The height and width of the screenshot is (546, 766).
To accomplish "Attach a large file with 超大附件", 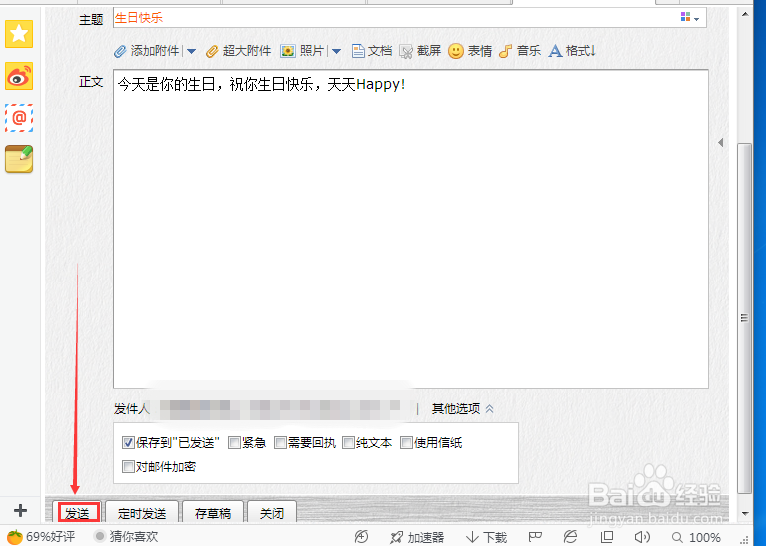I will 238,51.
